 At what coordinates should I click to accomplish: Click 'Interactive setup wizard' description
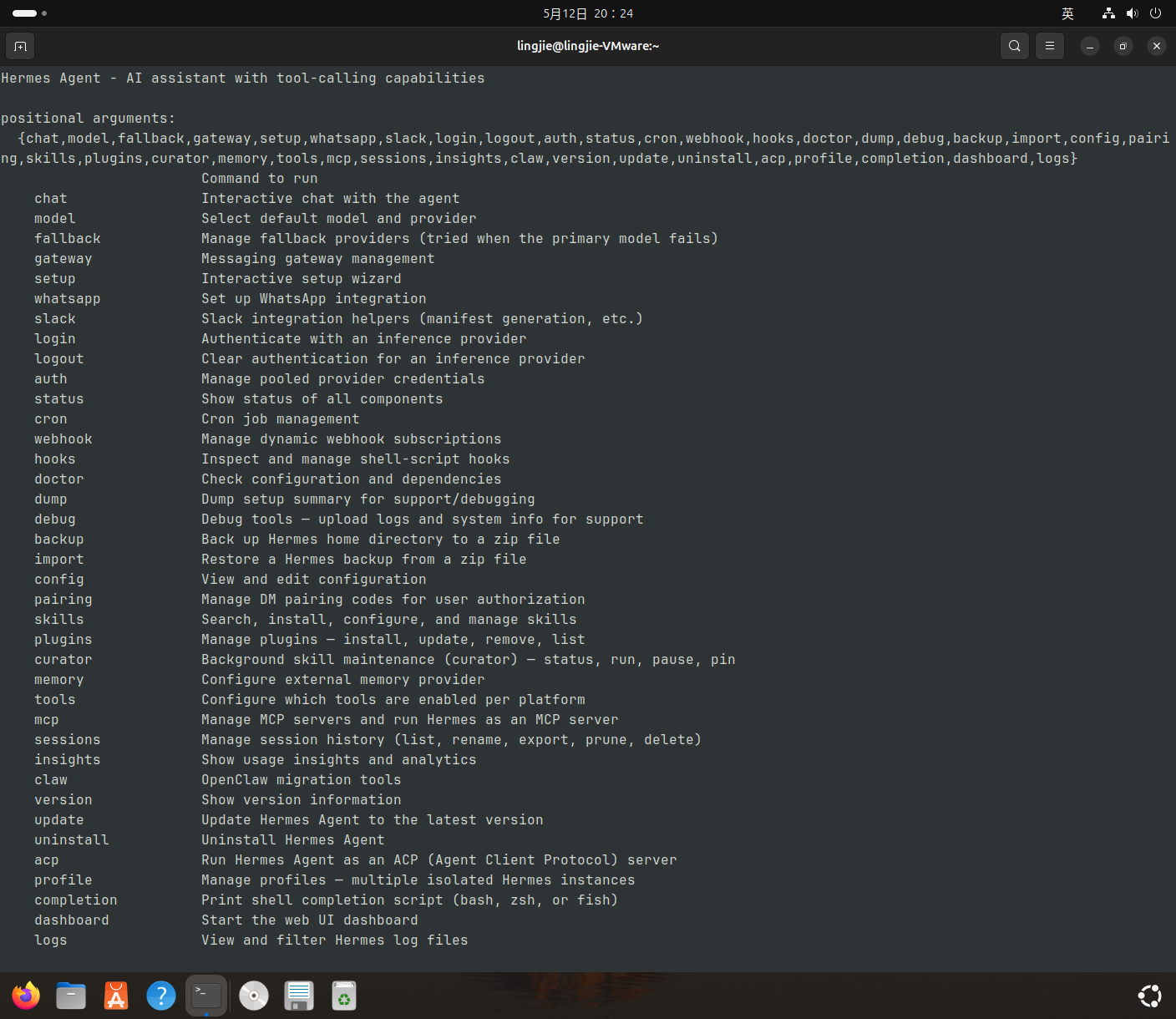coord(302,279)
